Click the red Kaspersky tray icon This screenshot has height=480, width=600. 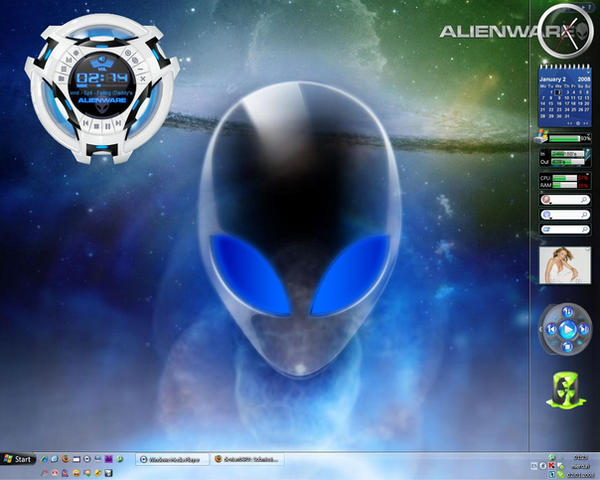click(x=551, y=466)
